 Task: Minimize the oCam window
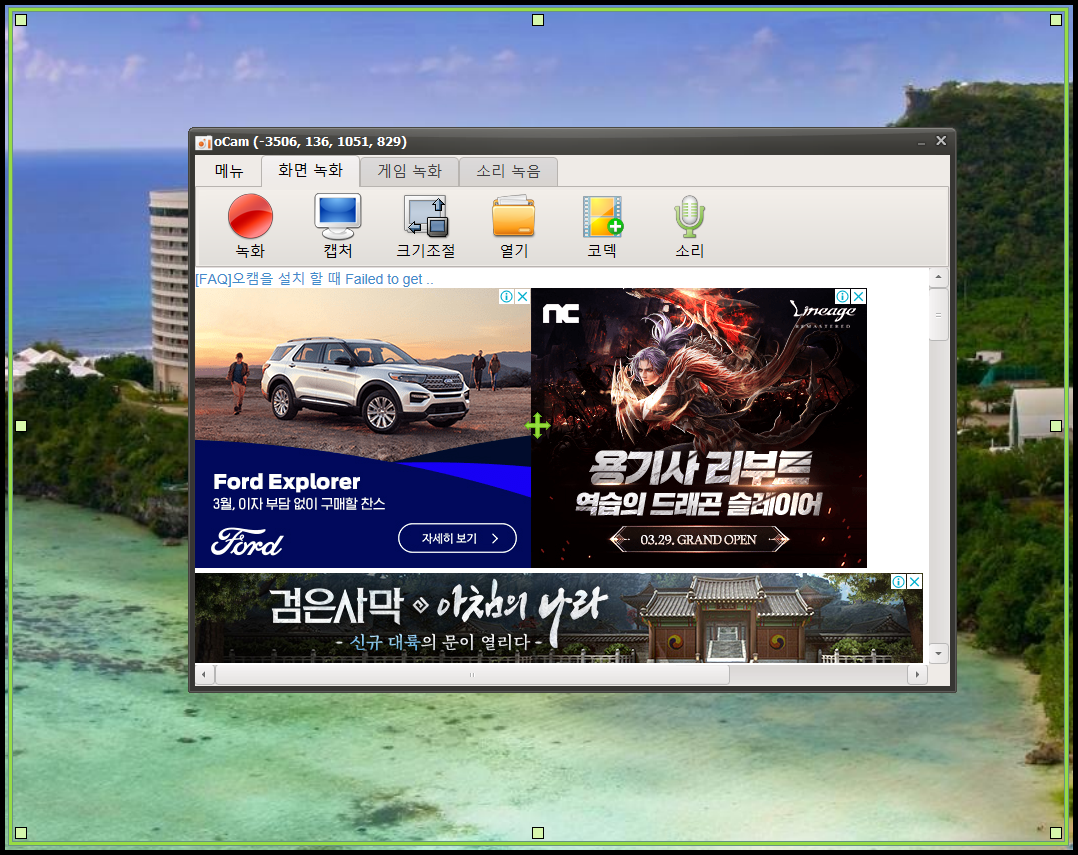(921, 142)
